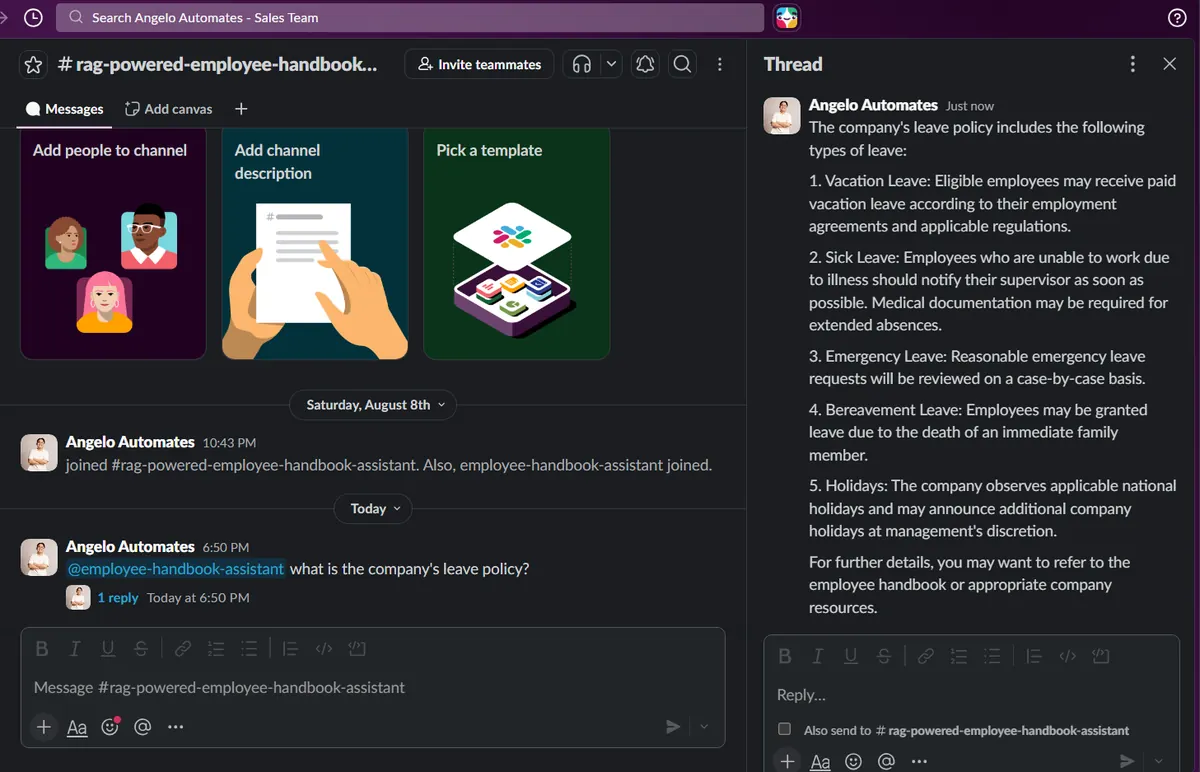
Task: Toggle underline in the channel message composer
Action: coord(108,649)
